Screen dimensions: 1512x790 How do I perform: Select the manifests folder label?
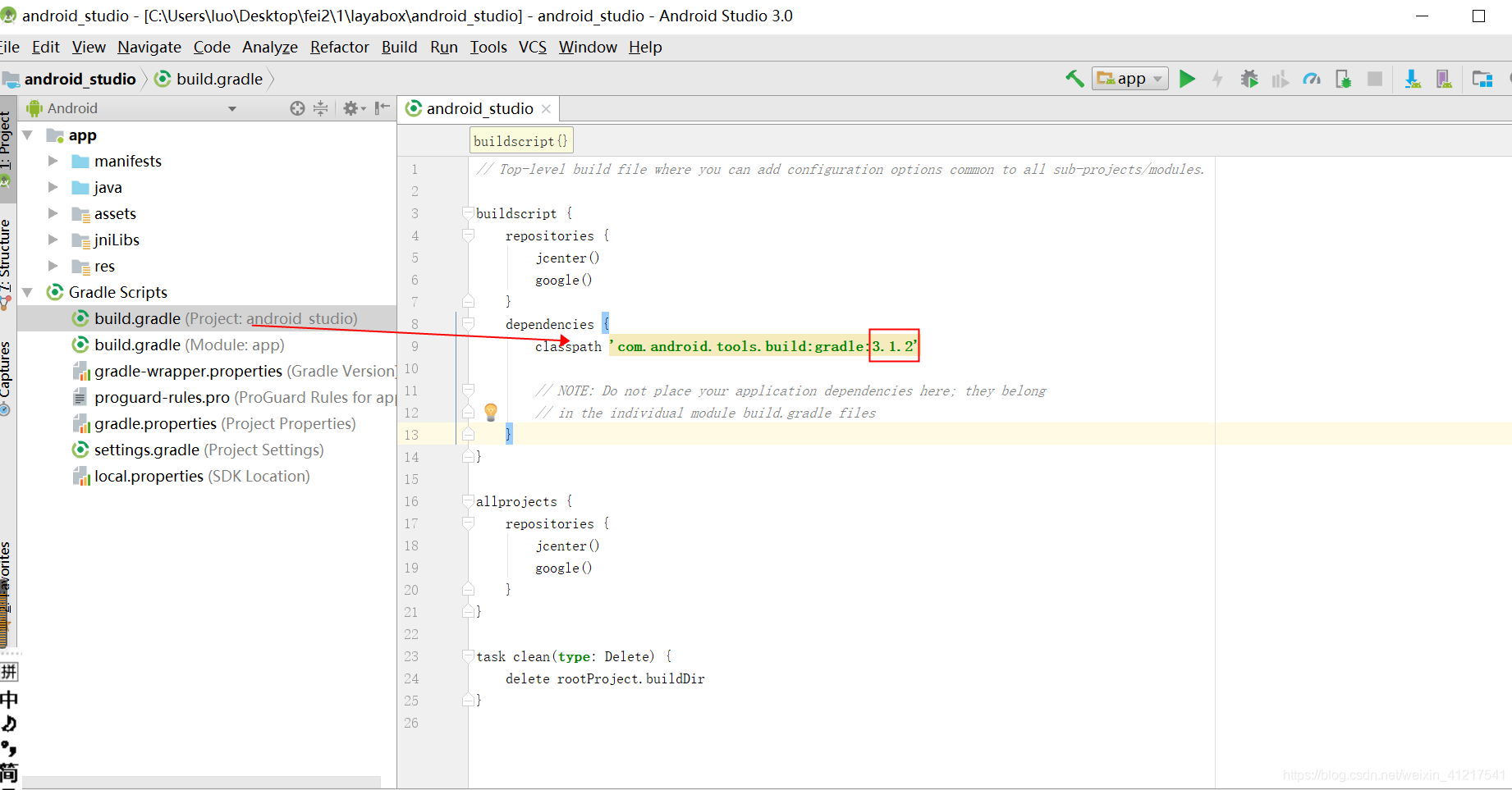(128, 161)
